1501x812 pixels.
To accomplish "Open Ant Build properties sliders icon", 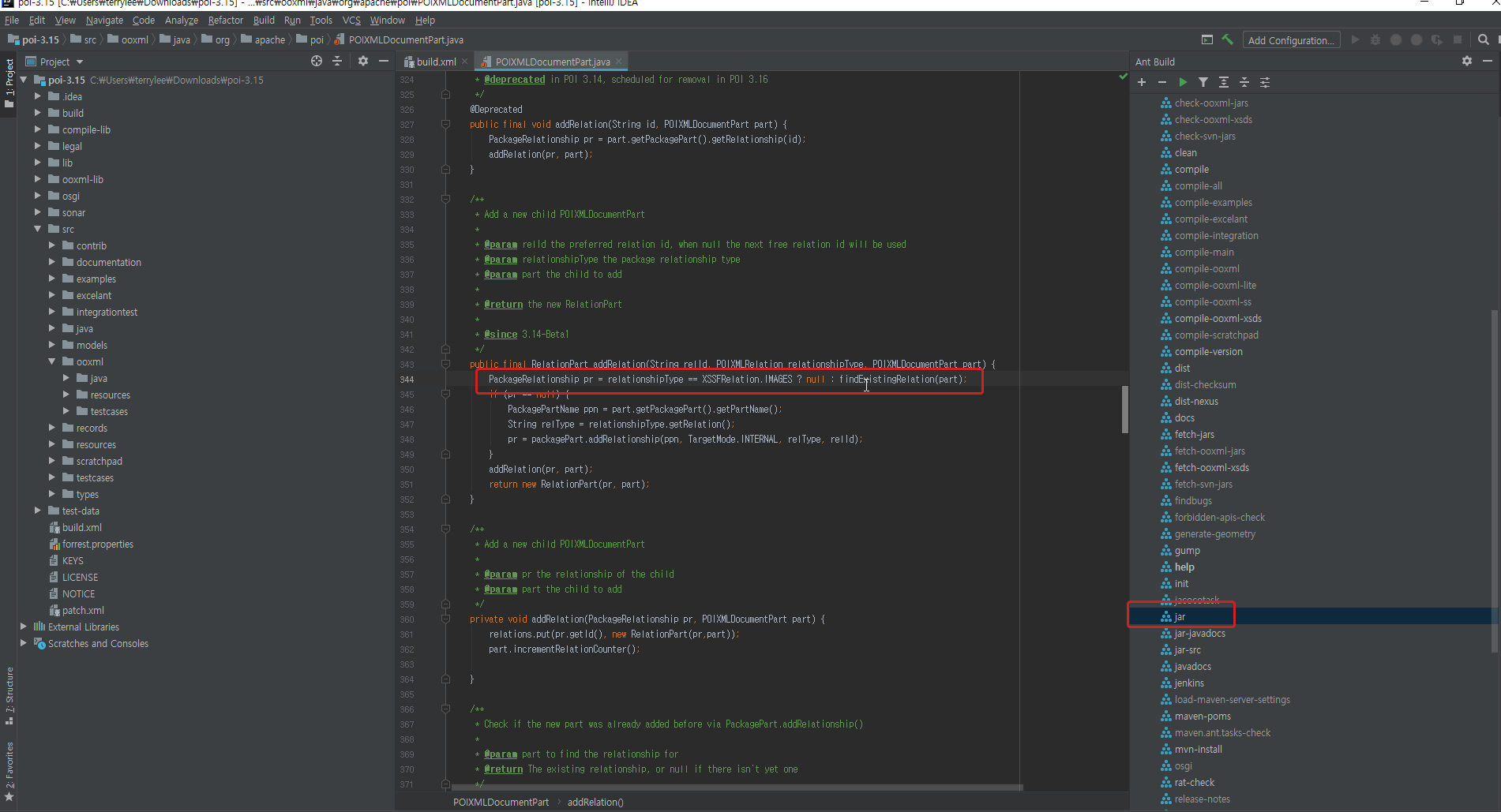I will tap(1265, 82).
